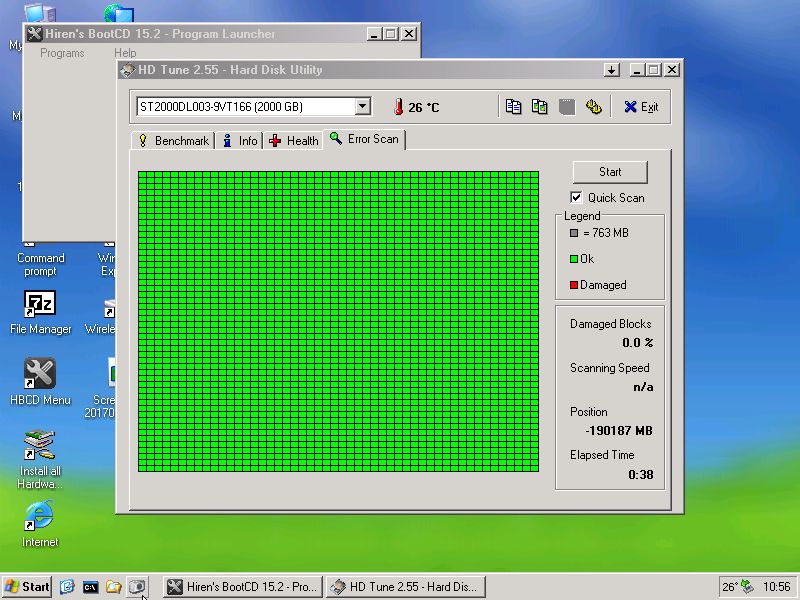Open HD Tune options wrench icon
Image resolution: width=800 pixels, height=600 pixels.
pos(593,107)
